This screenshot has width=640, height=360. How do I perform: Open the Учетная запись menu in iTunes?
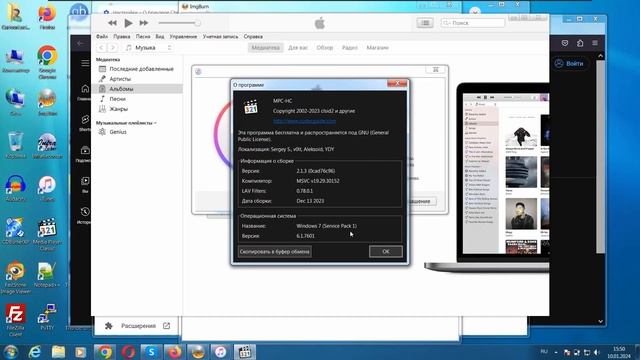[x=220, y=36]
